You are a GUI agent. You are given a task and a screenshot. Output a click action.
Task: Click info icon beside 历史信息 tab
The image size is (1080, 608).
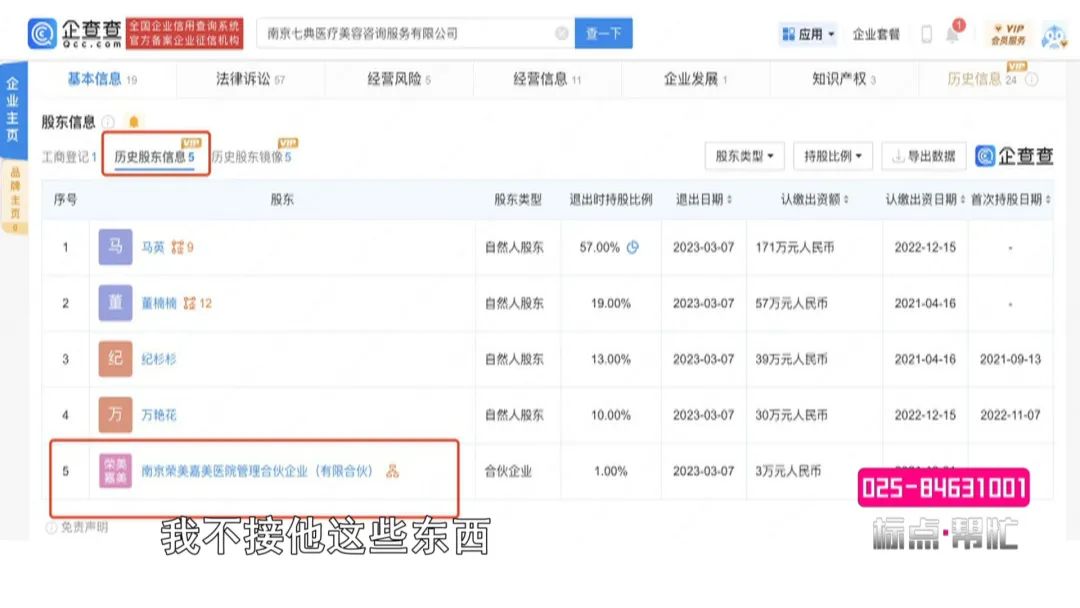[x=1031, y=80]
